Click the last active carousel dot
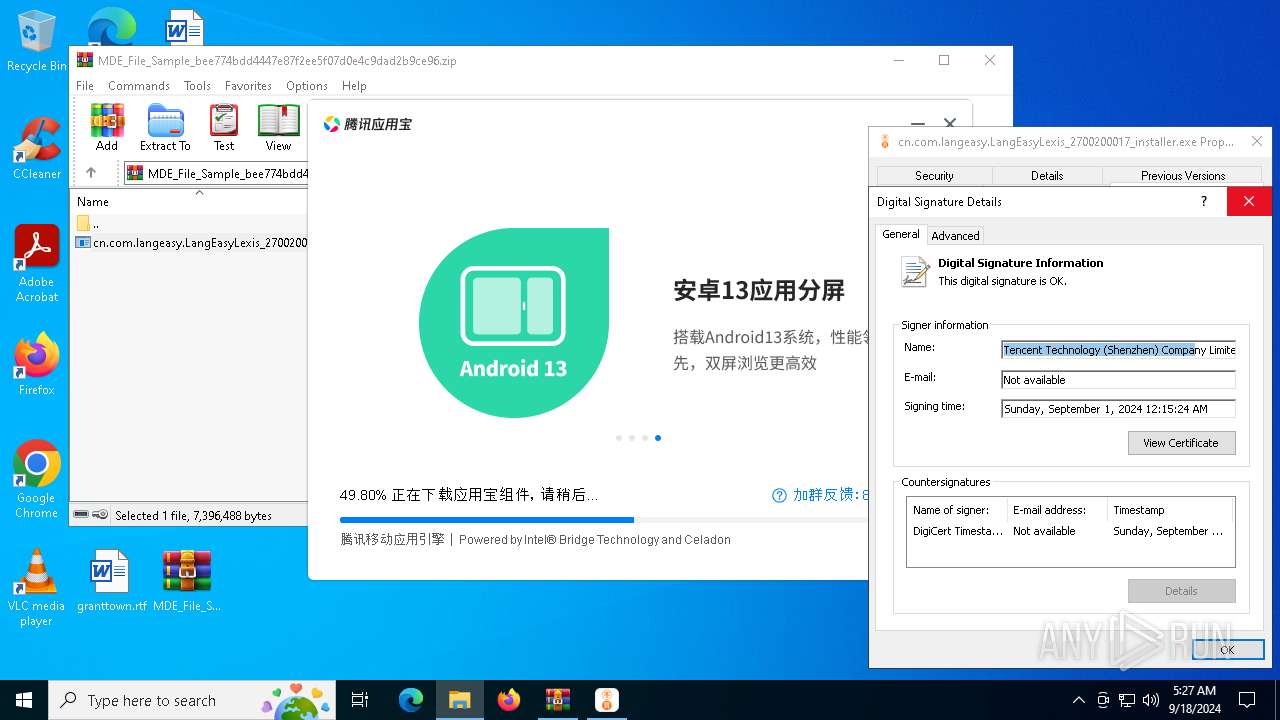The image size is (1280, 720). 657,438
